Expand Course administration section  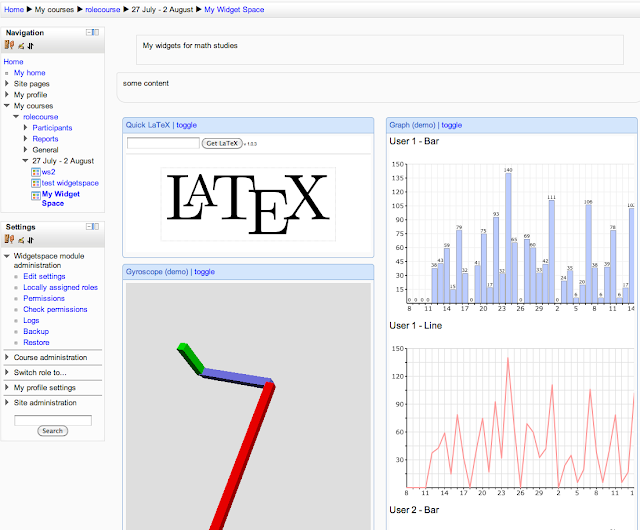point(7,357)
